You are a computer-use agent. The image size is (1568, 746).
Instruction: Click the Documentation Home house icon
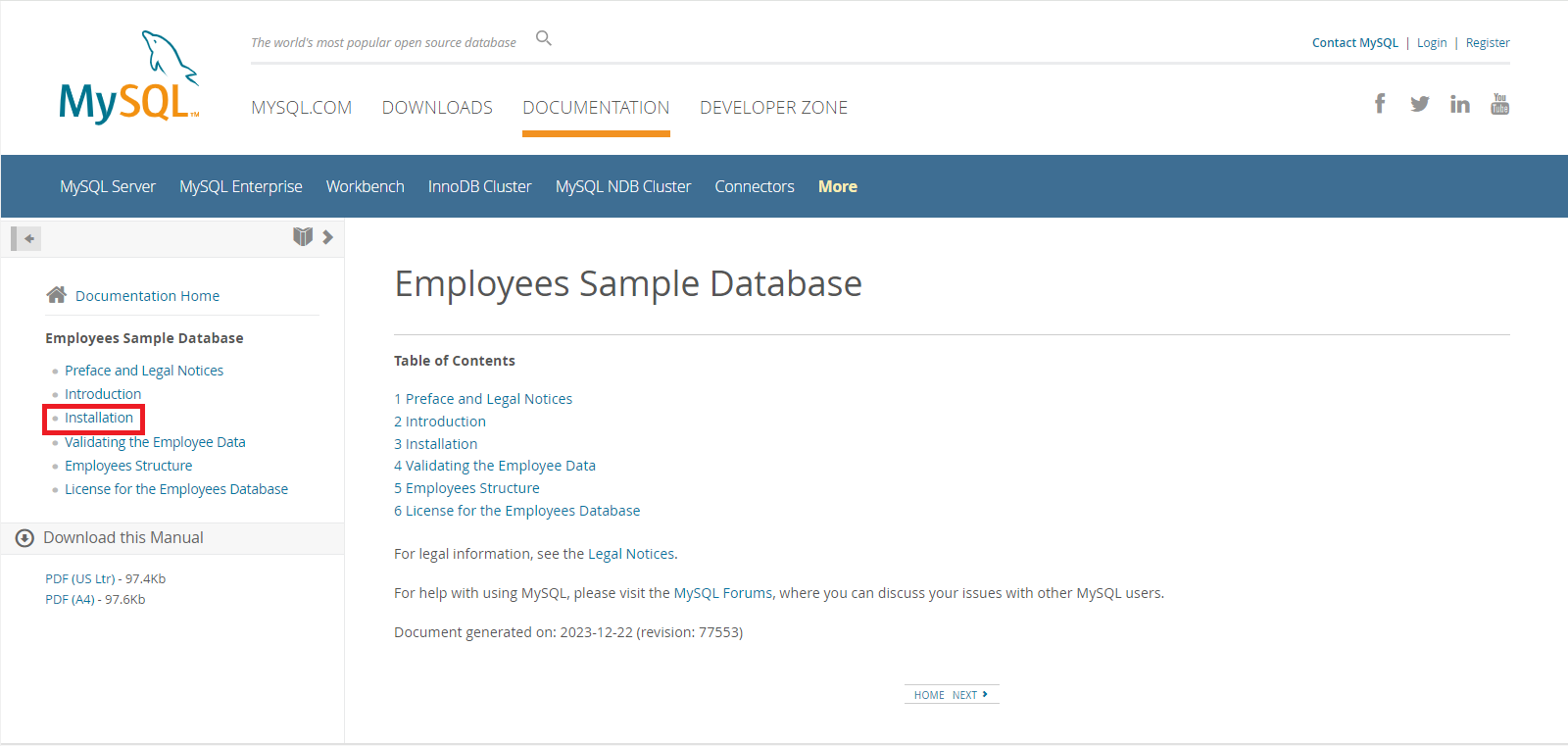coord(57,295)
